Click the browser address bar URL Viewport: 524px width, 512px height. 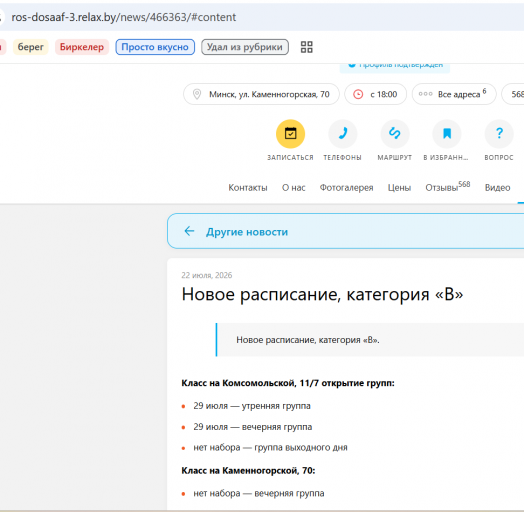[124, 17]
